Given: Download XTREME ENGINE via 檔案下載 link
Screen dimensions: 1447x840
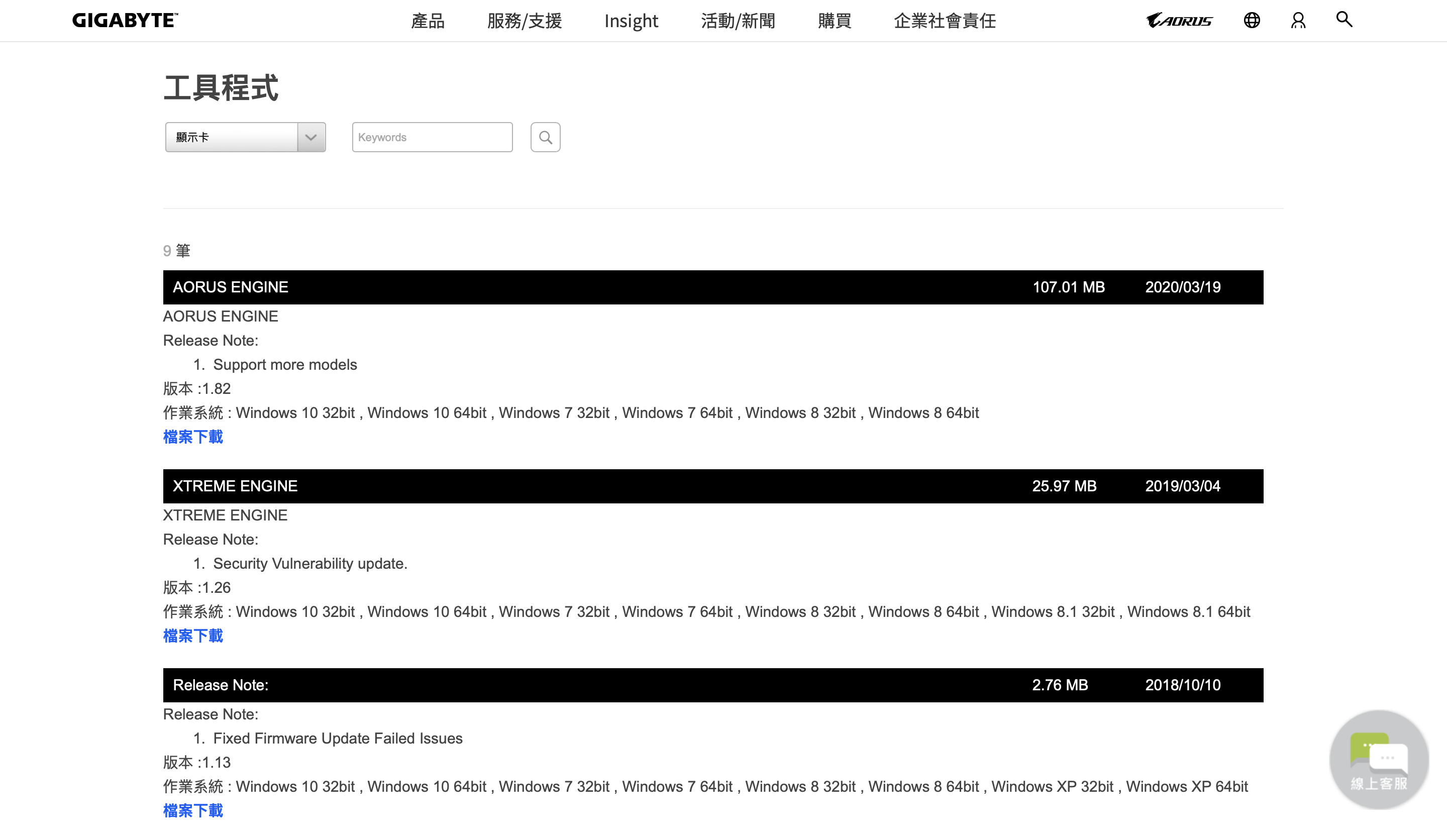Looking at the screenshot, I should coord(193,636).
